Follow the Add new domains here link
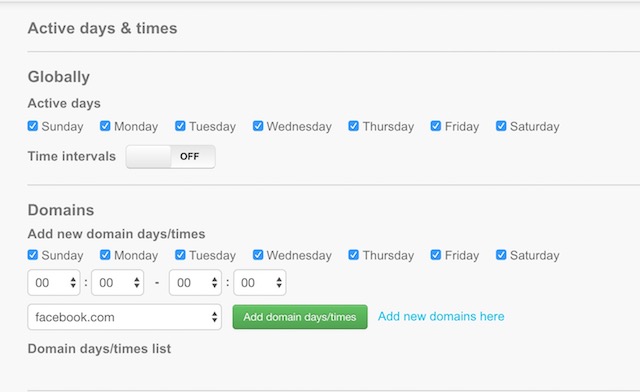Screen dimensions: 640x392 coord(441,316)
